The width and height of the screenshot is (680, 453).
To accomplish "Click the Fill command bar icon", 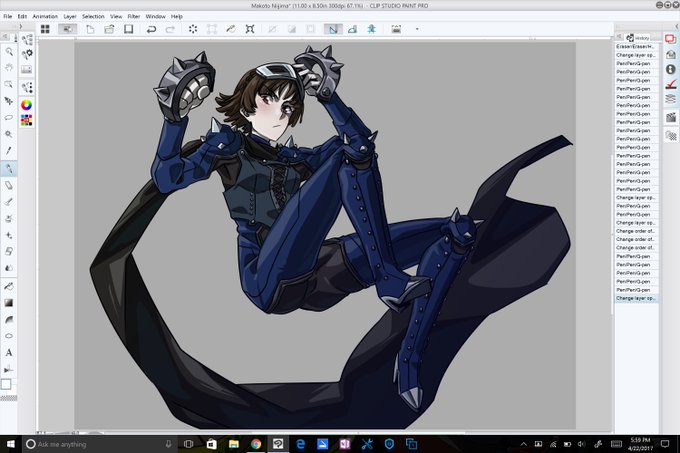I will point(231,29).
